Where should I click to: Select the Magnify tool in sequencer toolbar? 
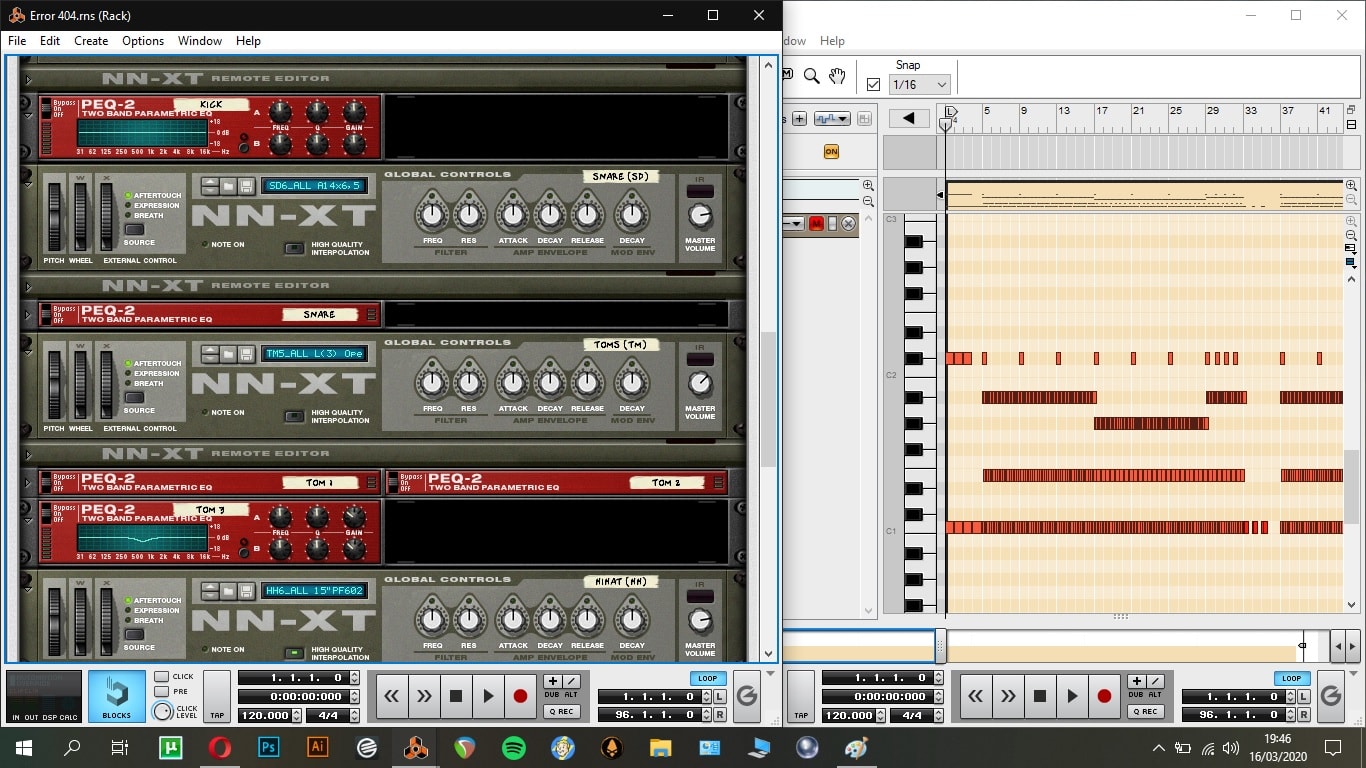click(x=812, y=76)
